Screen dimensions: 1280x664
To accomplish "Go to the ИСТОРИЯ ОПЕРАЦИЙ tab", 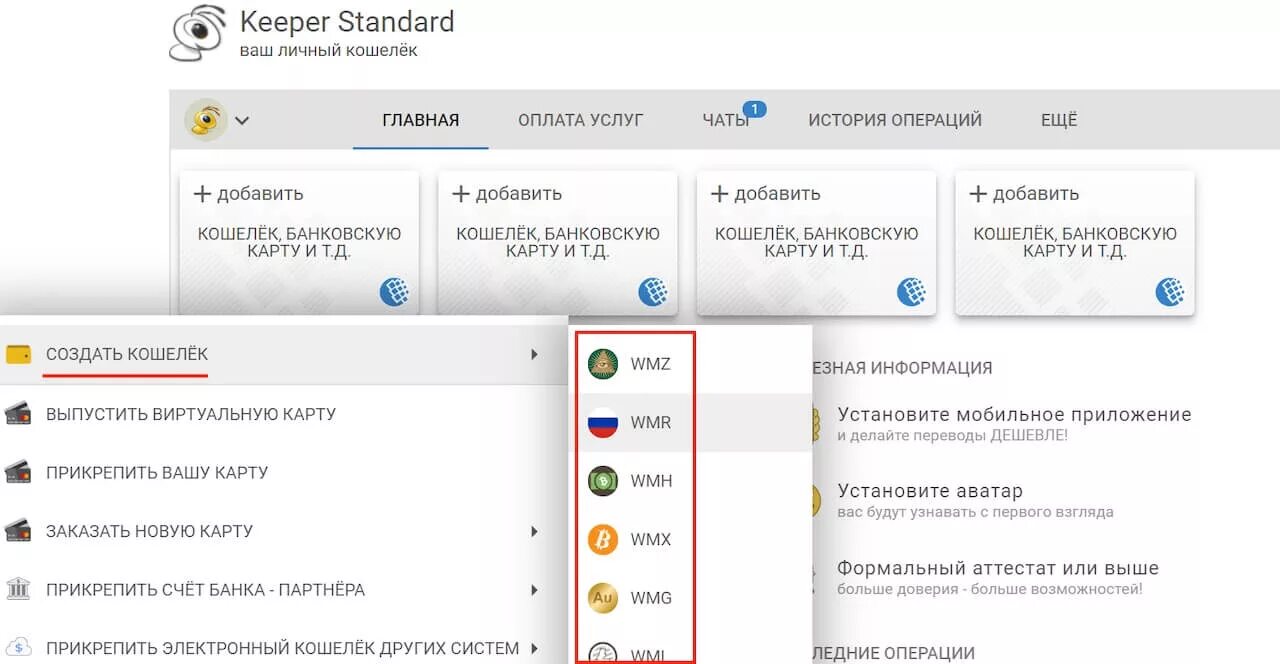I will coord(895,120).
